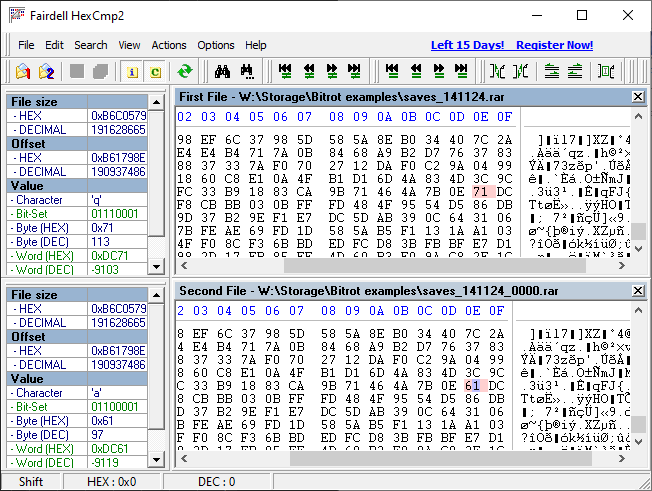652x491 pixels.
Task: Click the open first file icon
Action: tap(23, 72)
